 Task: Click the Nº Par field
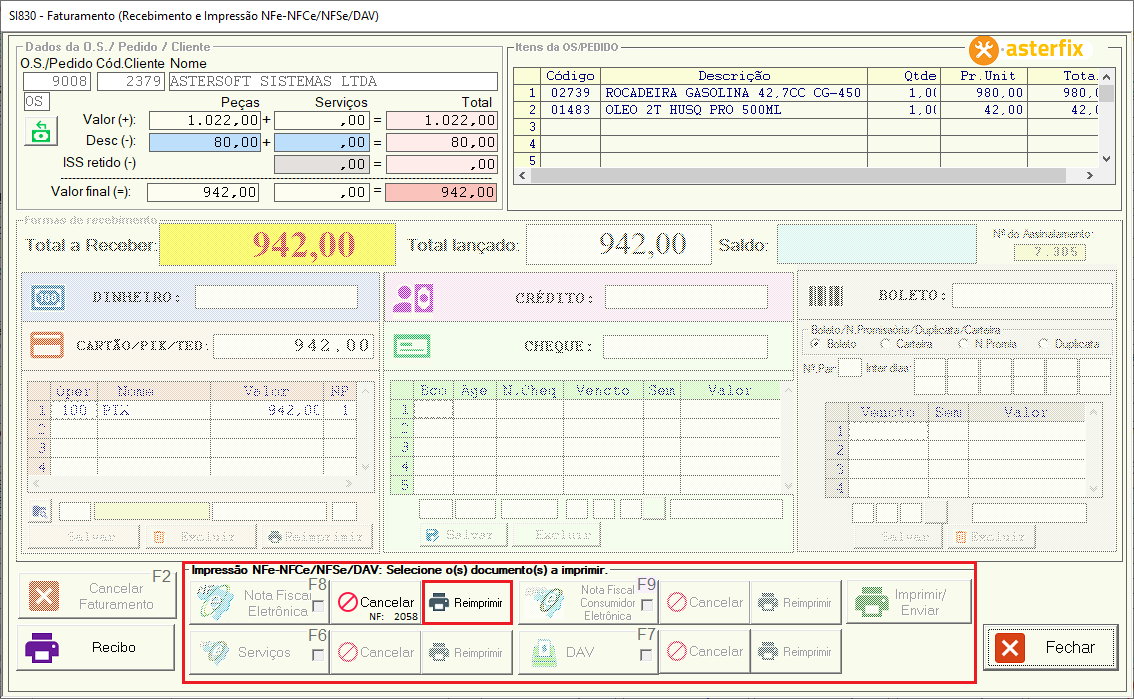point(850,367)
